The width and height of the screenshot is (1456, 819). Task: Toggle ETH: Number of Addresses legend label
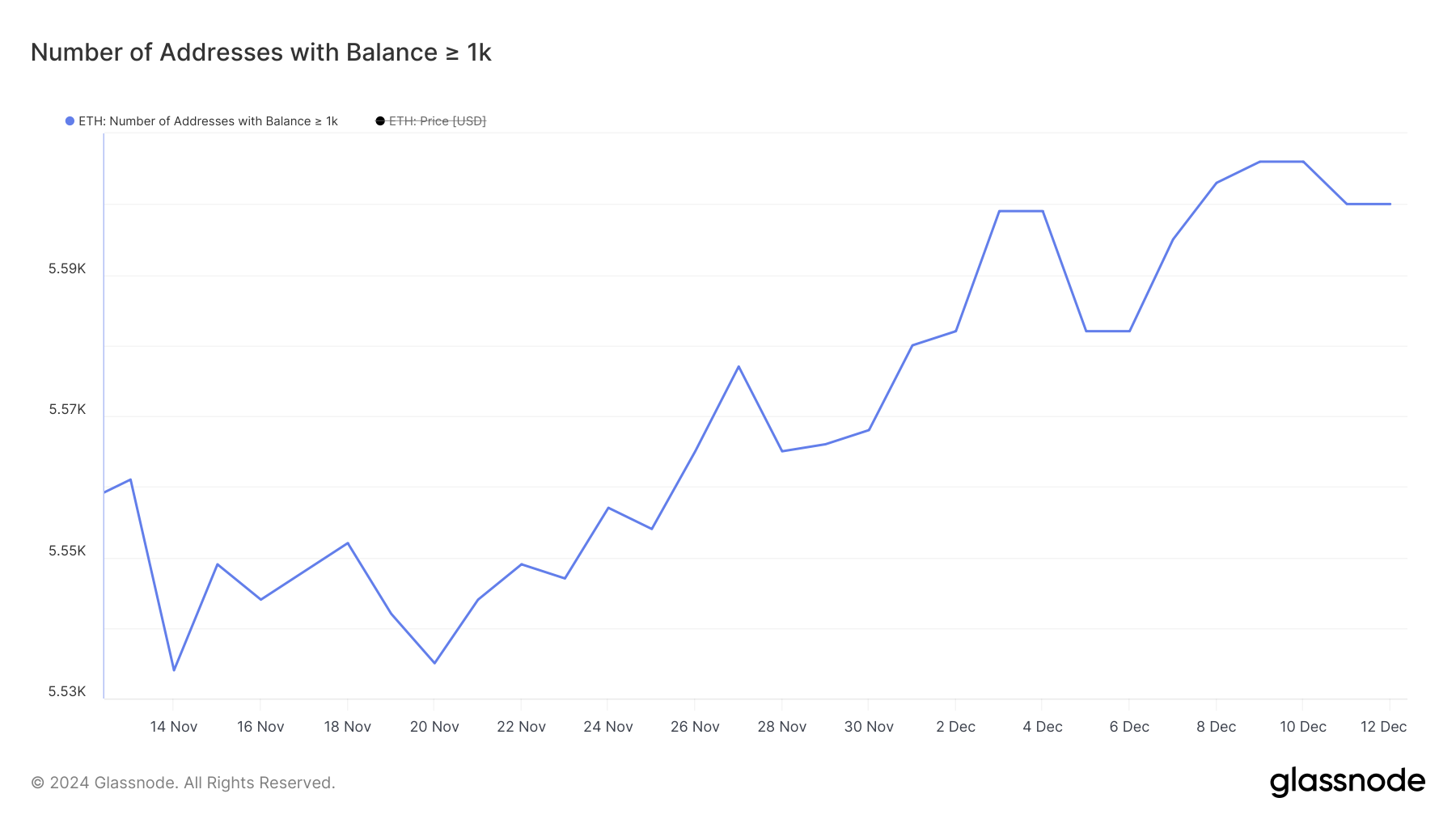coord(208,121)
